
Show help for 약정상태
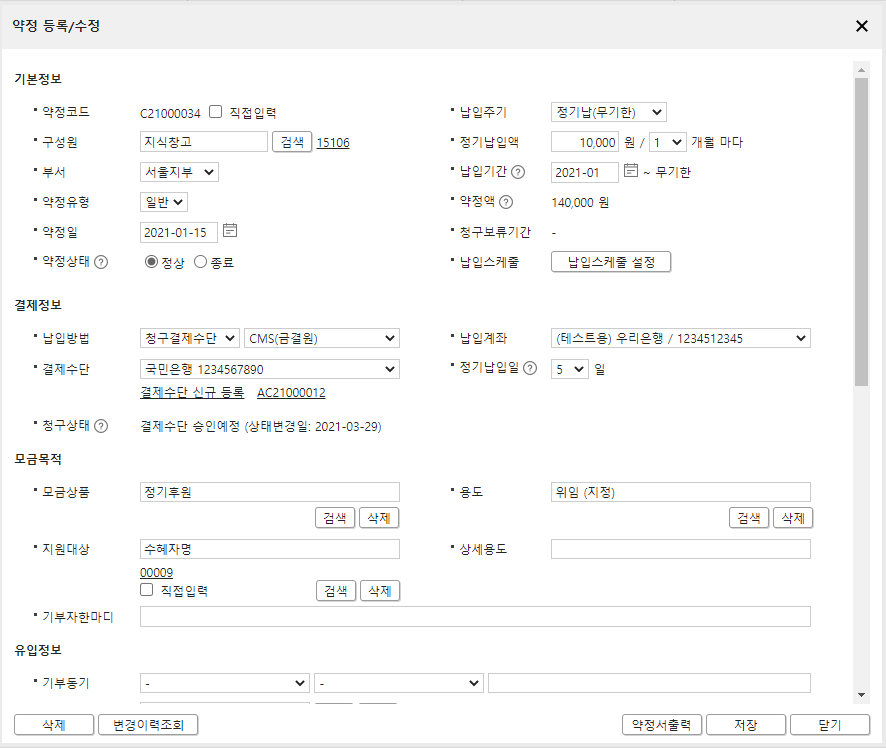click(101, 262)
